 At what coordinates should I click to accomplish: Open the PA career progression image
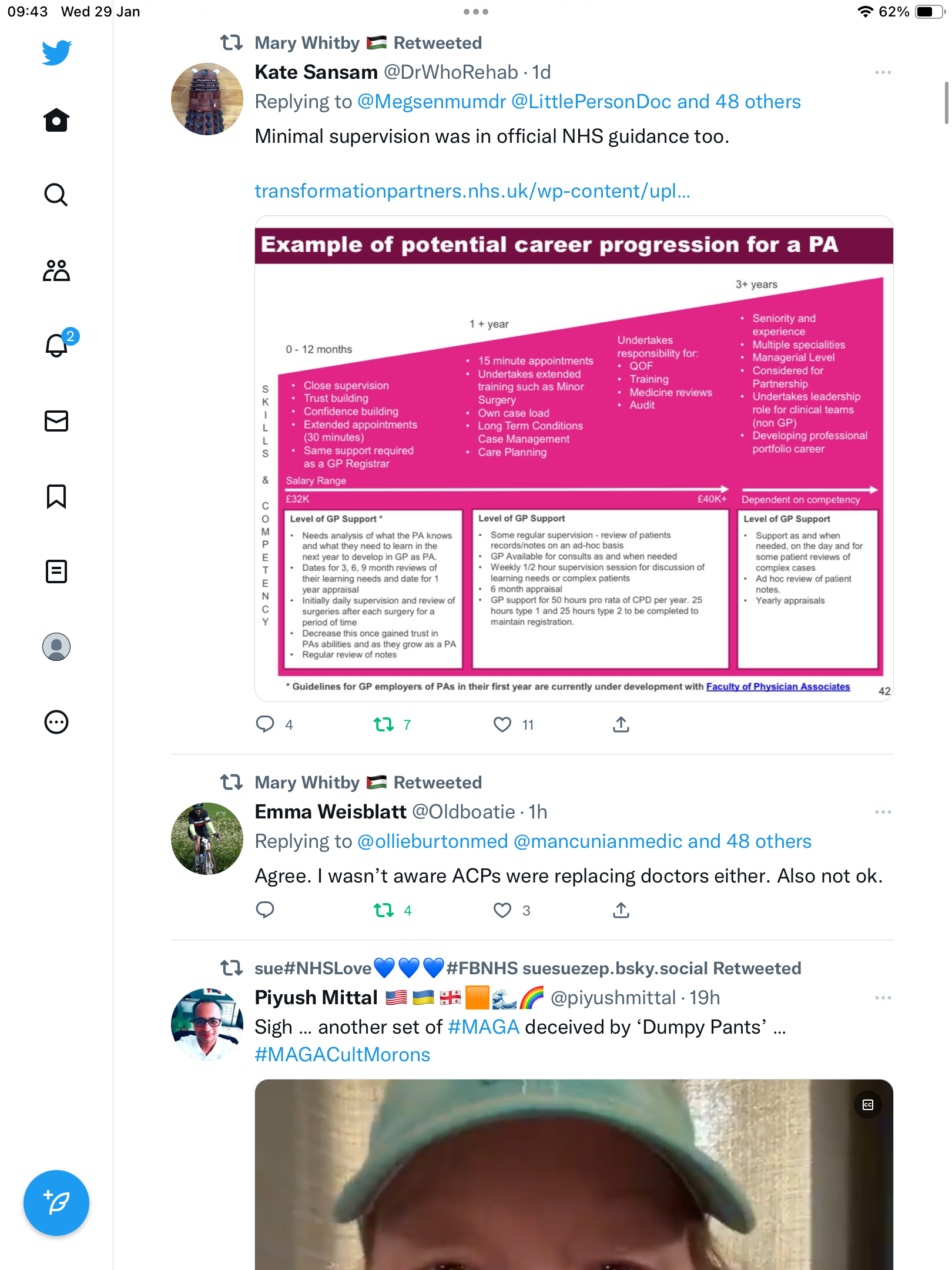click(574, 459)
